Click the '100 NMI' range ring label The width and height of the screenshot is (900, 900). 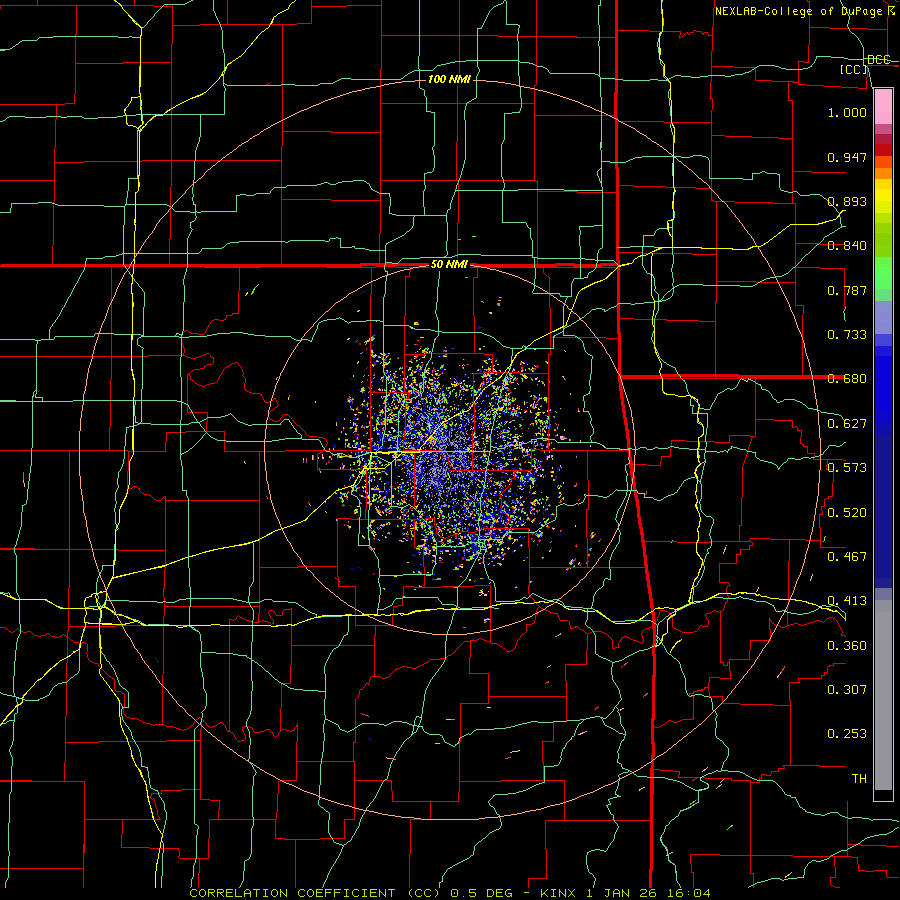tap(449, 79)
